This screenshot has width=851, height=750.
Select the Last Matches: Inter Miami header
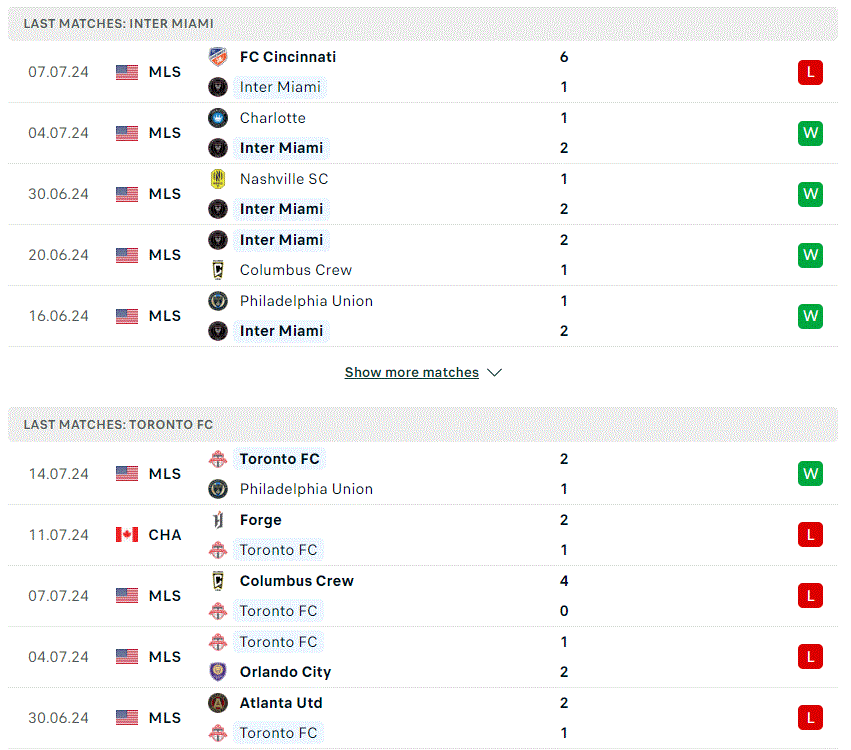pos(423,24)
